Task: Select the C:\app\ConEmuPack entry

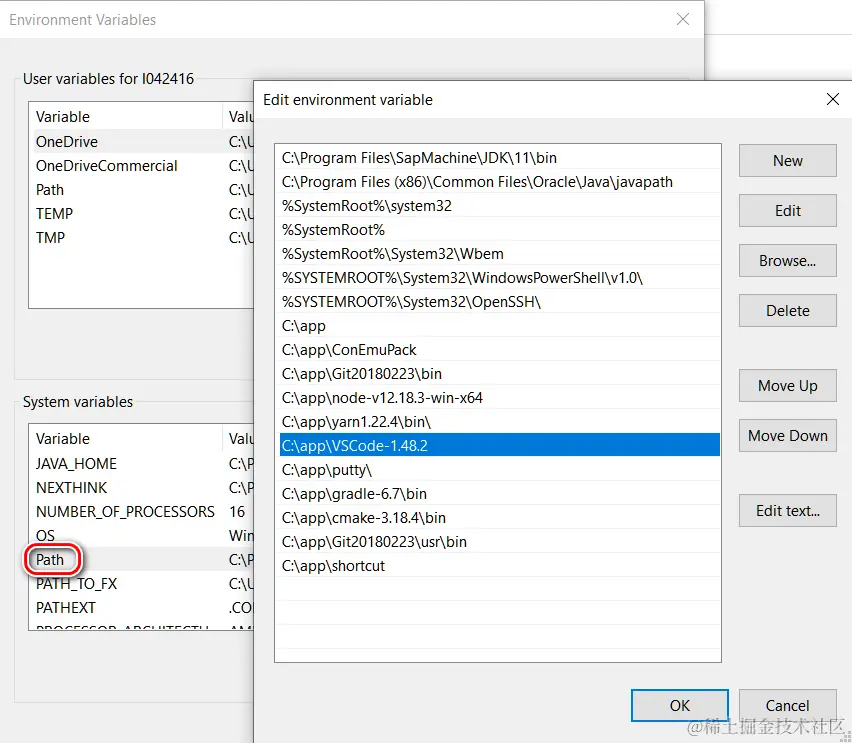Action: tap(499, 349)
